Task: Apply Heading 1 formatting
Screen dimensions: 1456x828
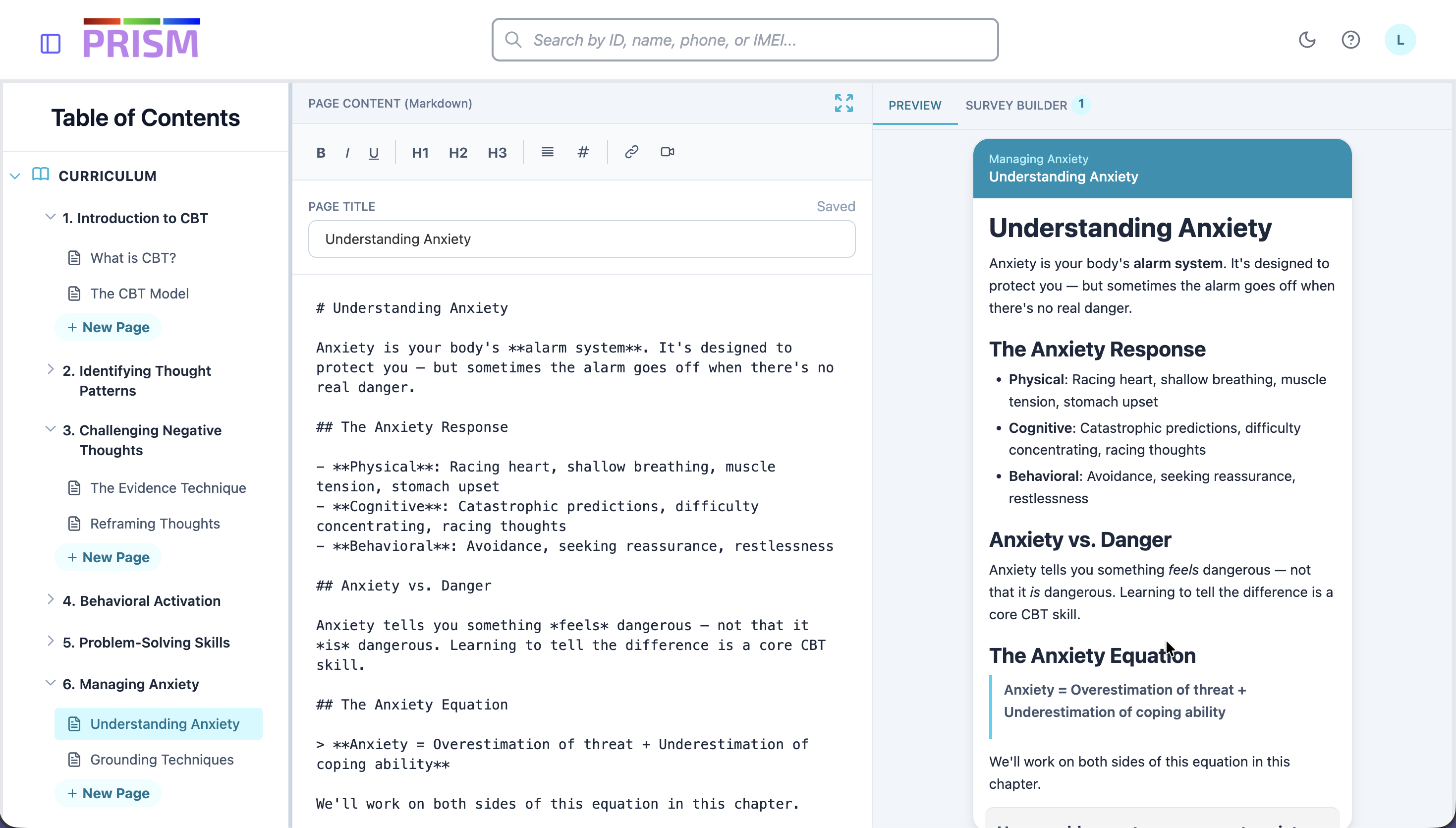Action: 420,152
